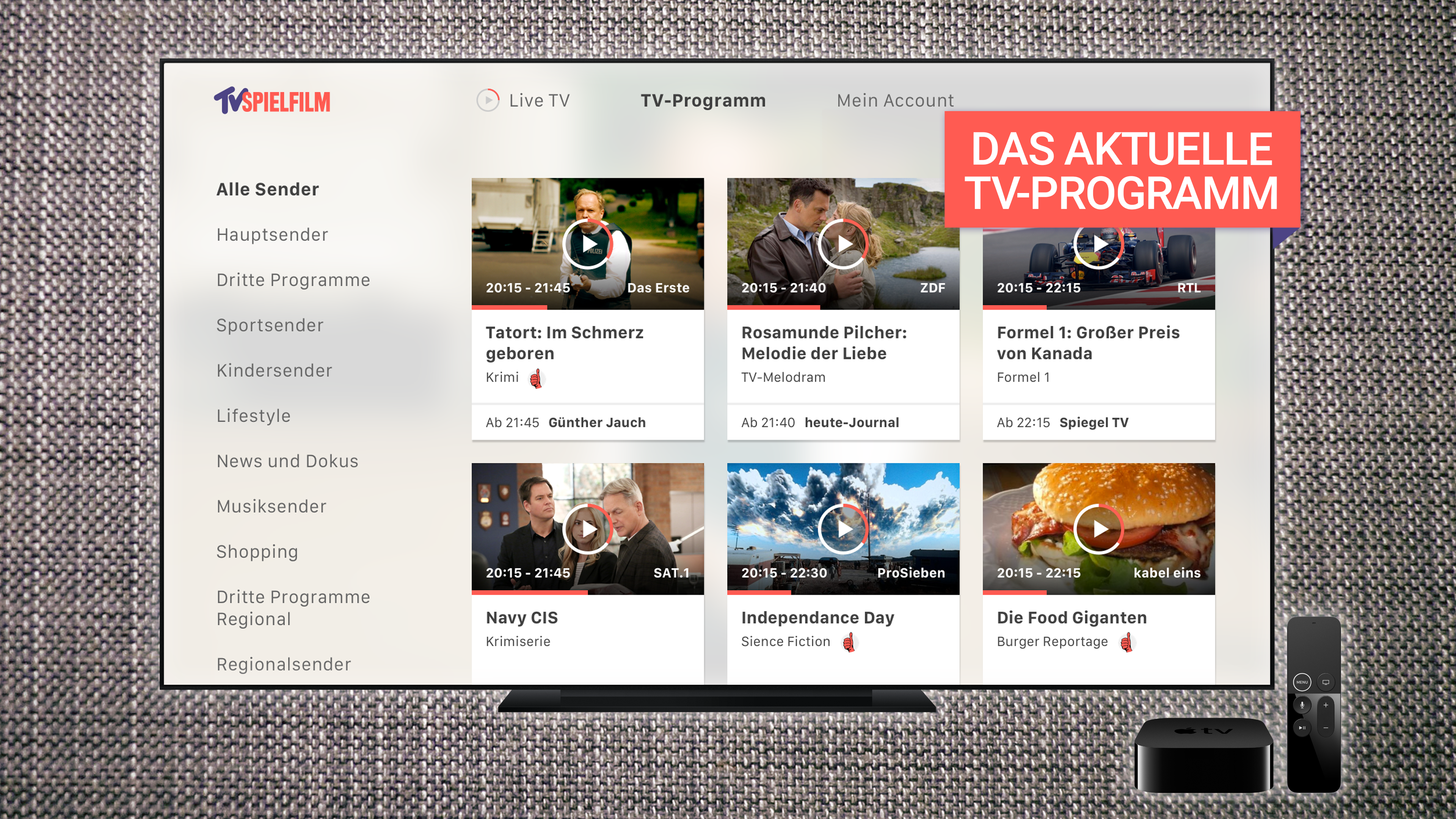The width and height of the screenshot is (1456, 819).
Task: Play Rosamunde Pilcher on ZDF
Action: tap(843, 244)
